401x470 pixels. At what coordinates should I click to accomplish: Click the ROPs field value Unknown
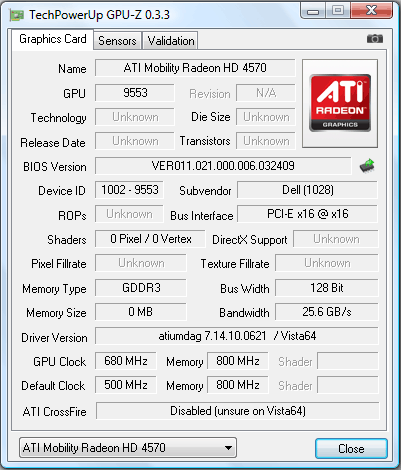point(129,214)
